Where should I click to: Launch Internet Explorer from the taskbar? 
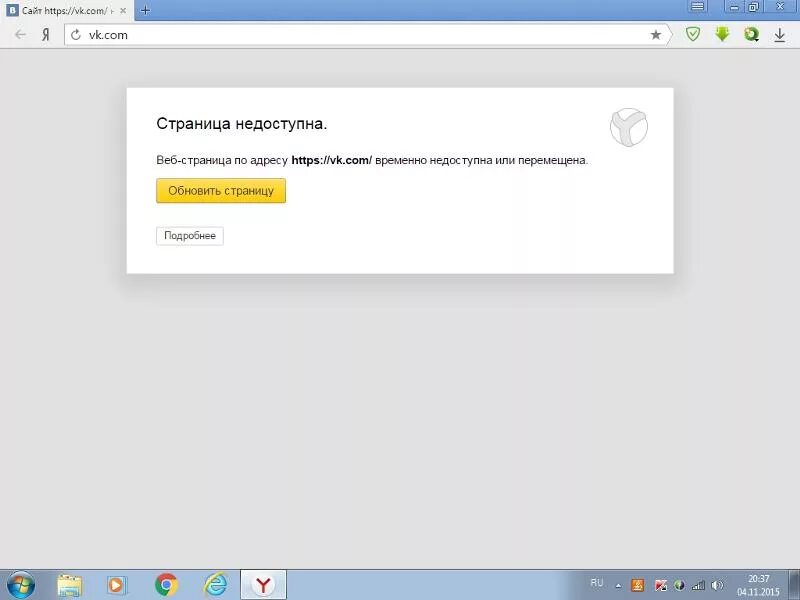(x=215, y=585)
